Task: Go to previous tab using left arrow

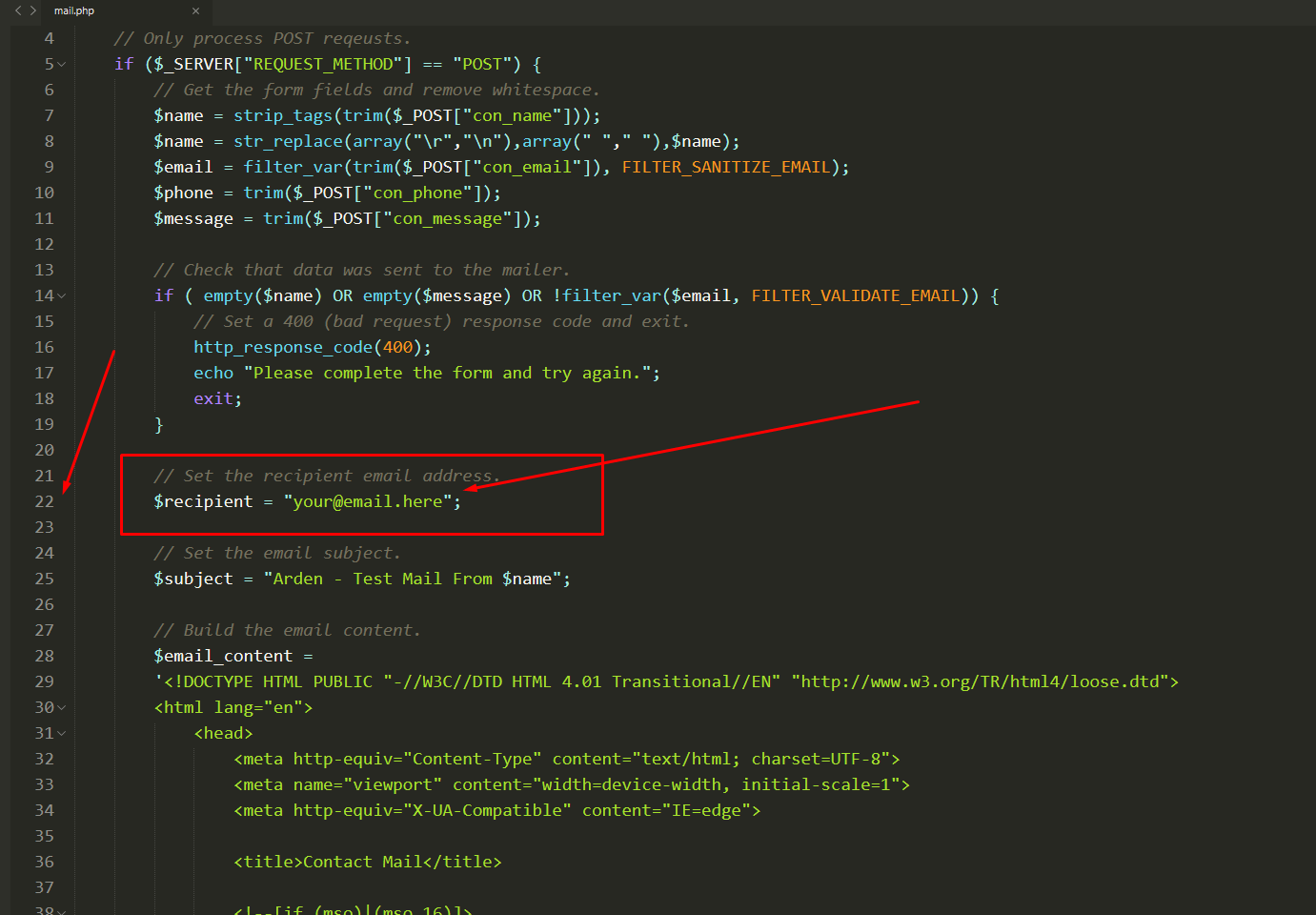Action: (x=17, y=10)
